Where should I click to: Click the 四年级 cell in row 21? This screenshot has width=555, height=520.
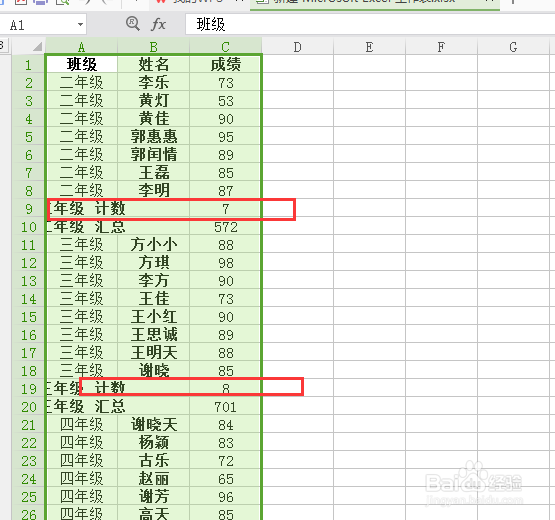[x=82, y=425]
